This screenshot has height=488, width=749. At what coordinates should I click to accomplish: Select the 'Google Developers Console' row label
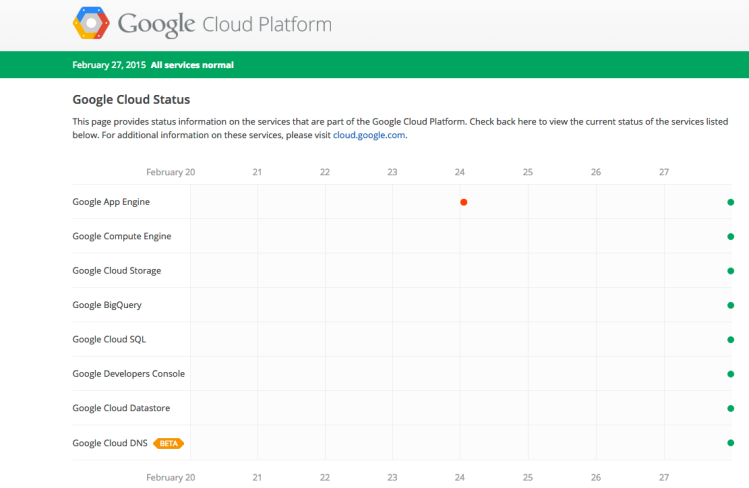[x=128, y=374]
